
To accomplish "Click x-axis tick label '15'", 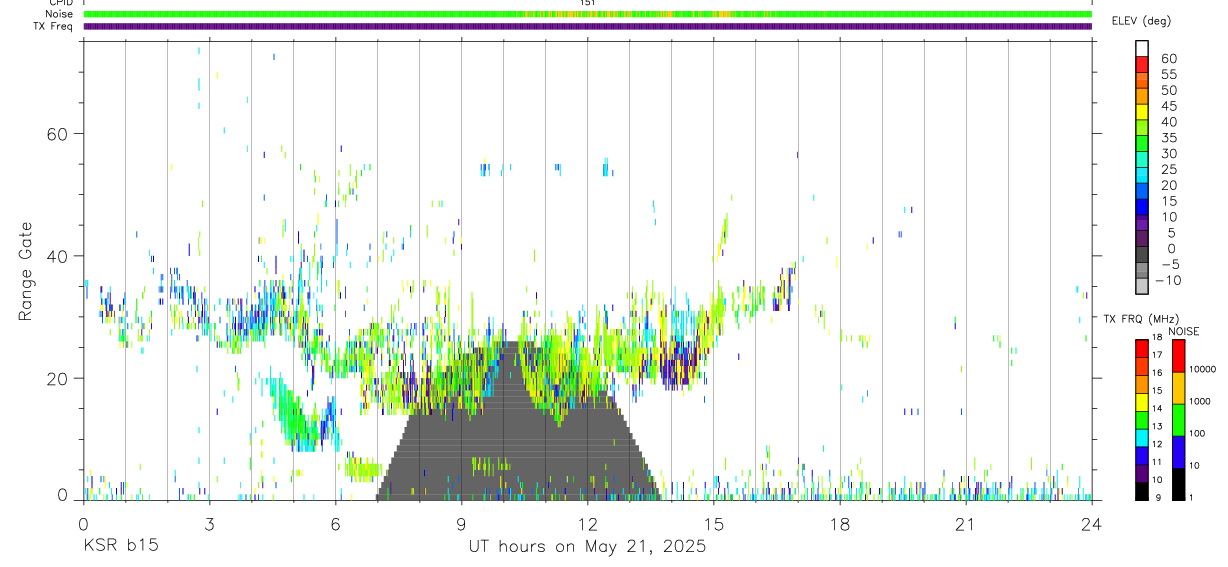I will click(713, 525).
